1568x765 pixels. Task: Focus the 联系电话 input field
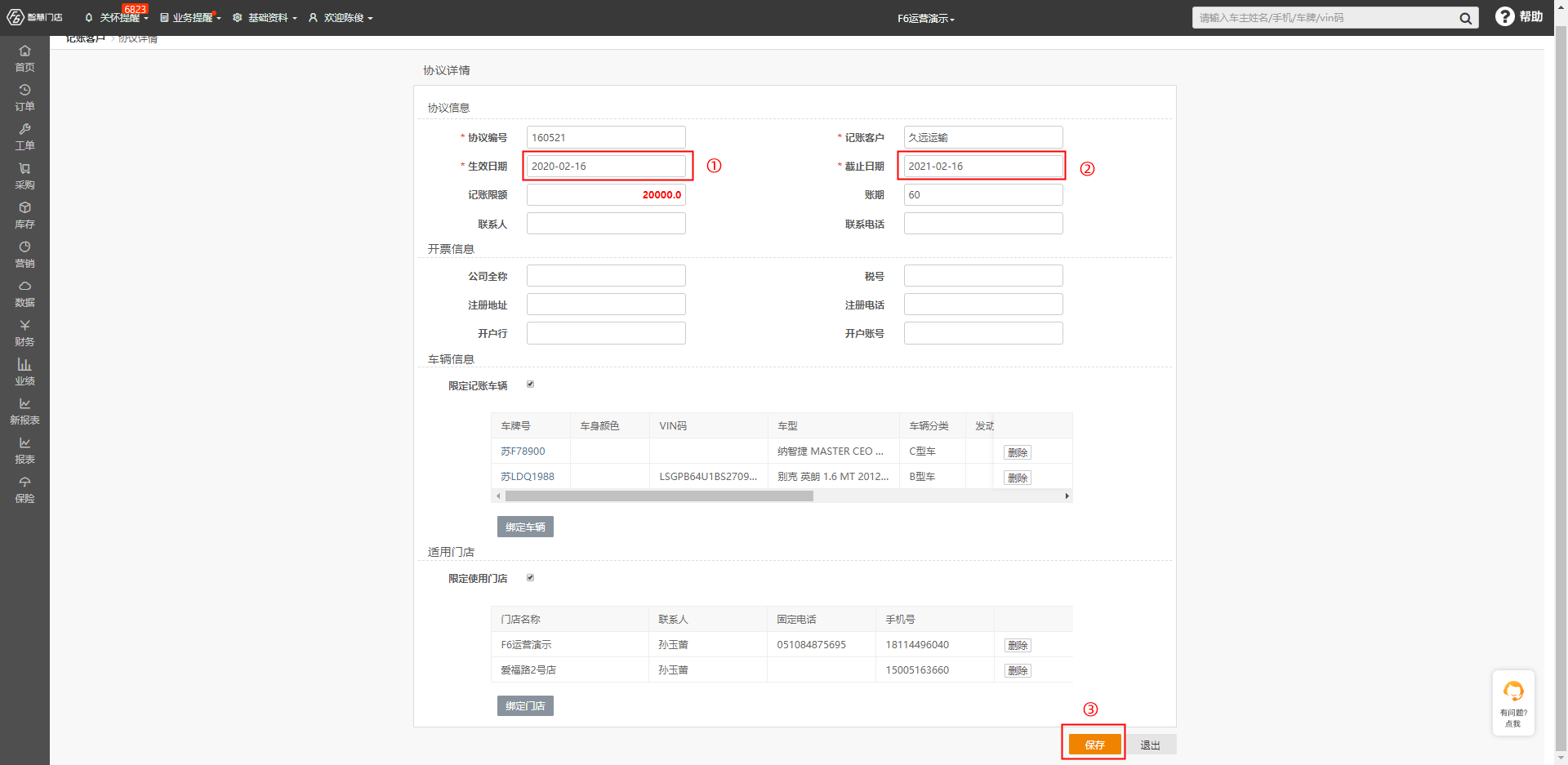coord(983,224)
